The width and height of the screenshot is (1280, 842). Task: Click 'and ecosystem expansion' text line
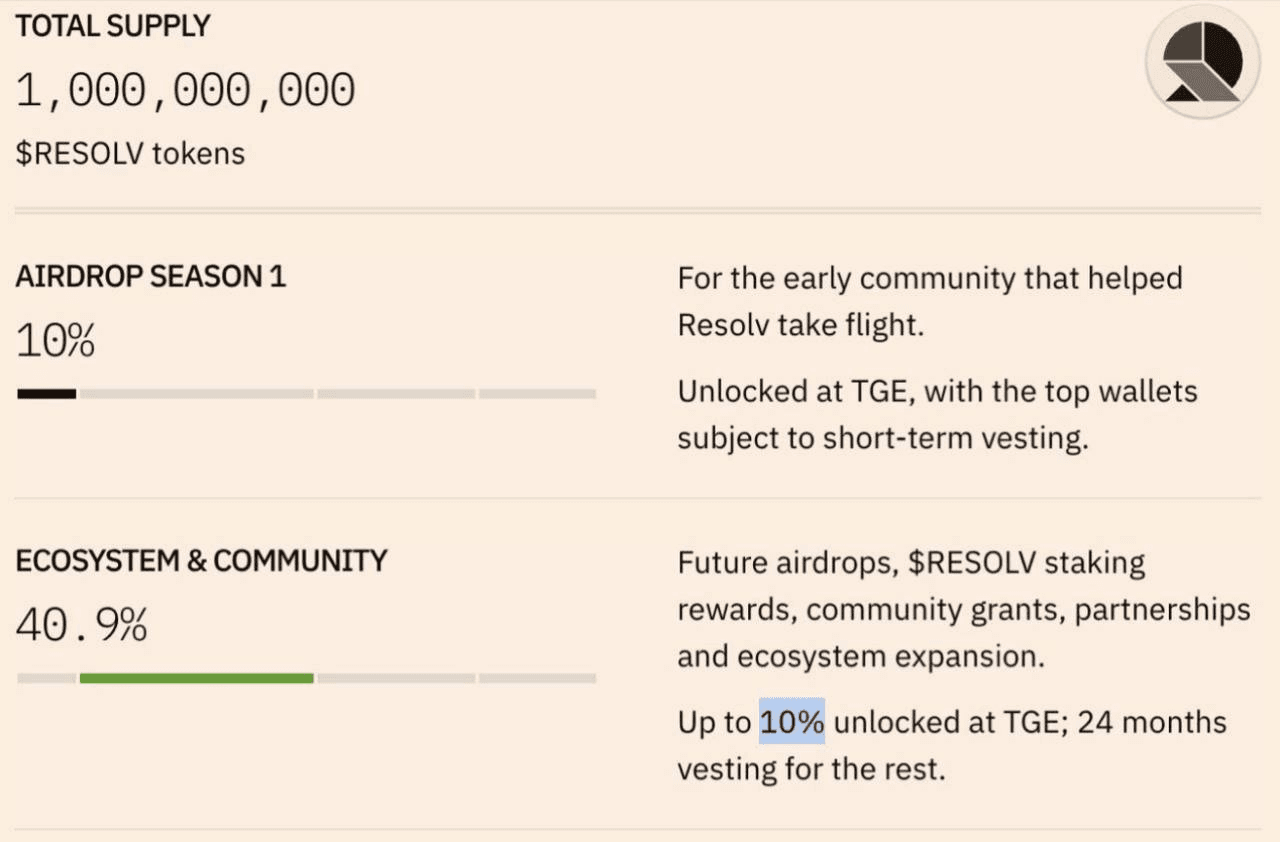pos(861,657)
